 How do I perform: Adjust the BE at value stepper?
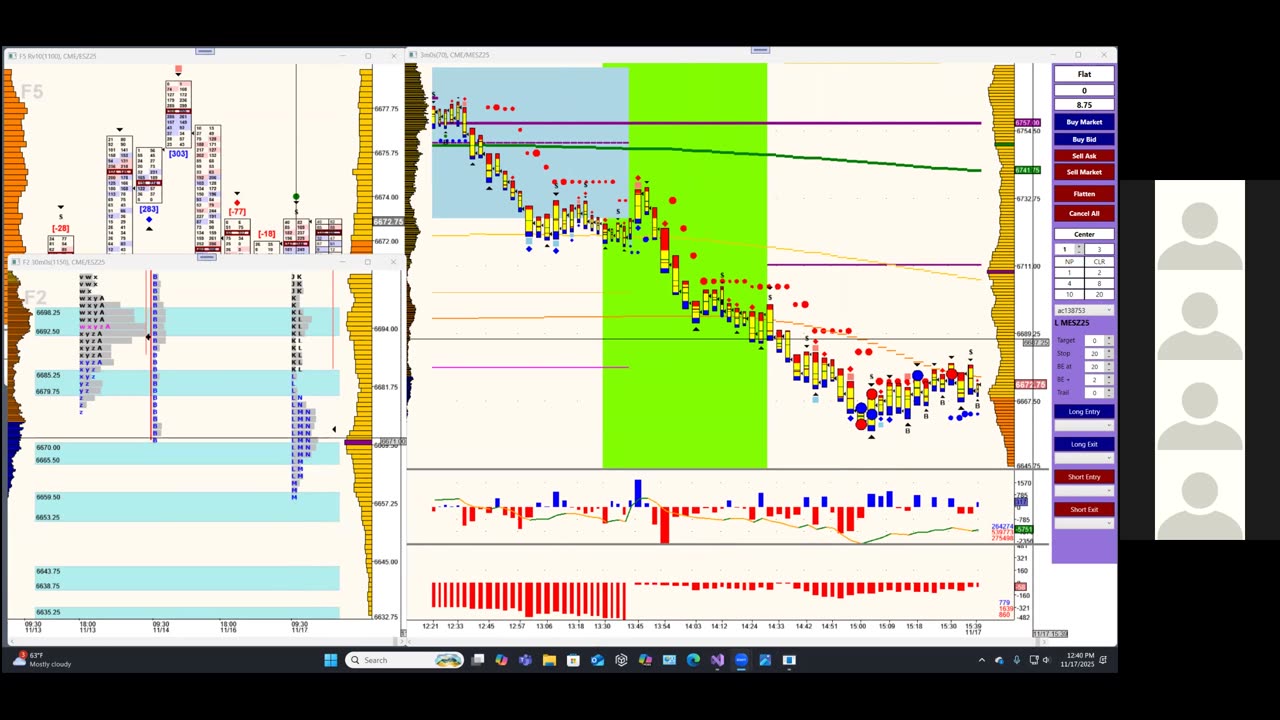point(1109,367)
